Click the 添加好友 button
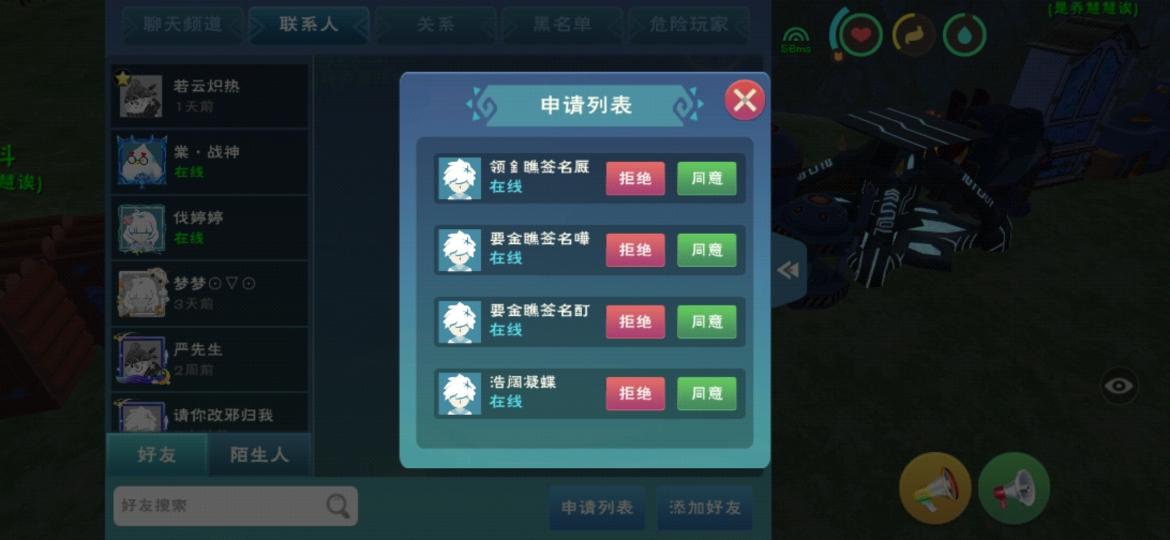 704,507
